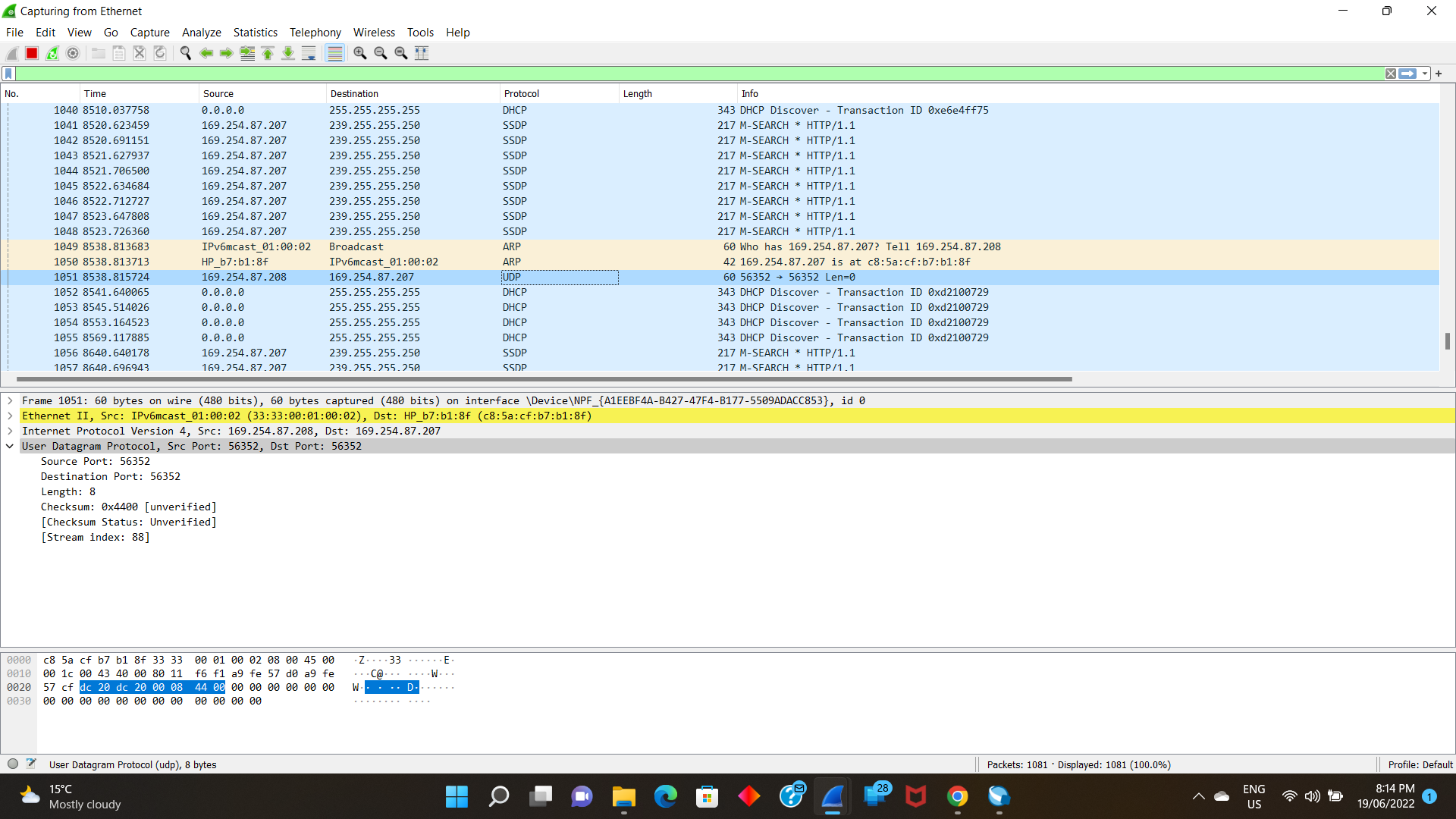This screenshot has height=819, width=1456.
Task: Open Windows Start menu on taskbar
Action: coord(457,796)
